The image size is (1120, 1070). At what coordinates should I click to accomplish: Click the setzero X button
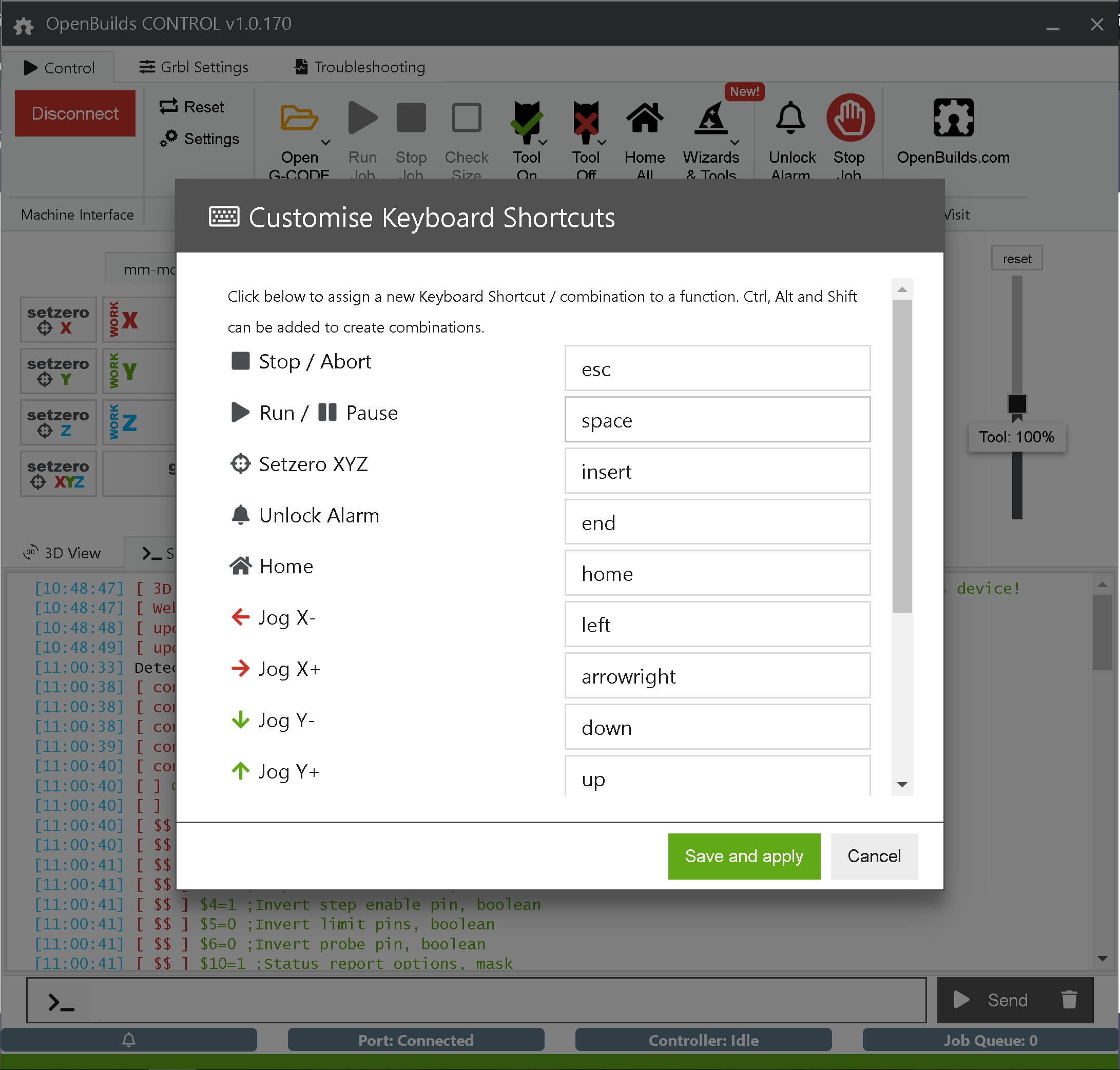tap(58, 319)
